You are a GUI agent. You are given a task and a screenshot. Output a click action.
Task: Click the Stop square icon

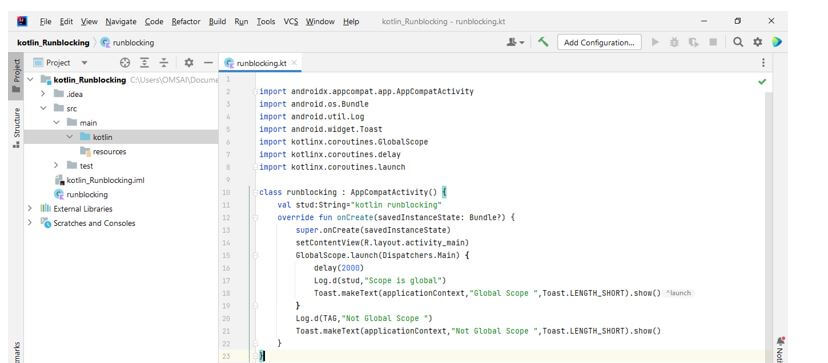pos(713,42)
